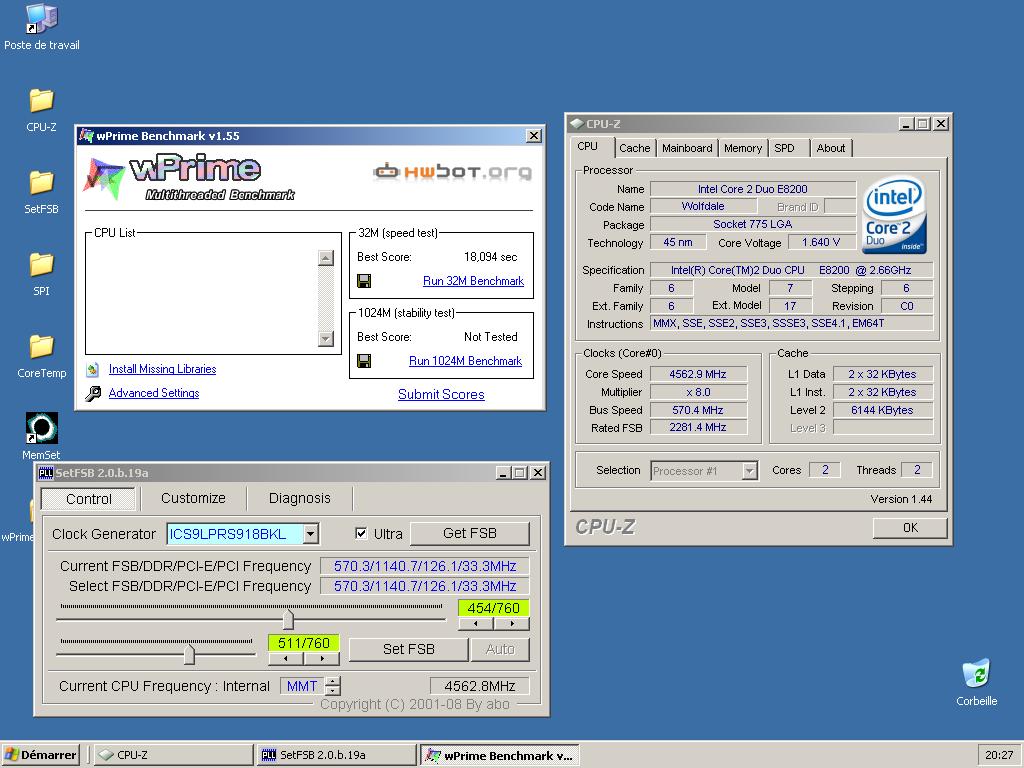This screenshot has height=768, width=1024.
Task: Close the wPrime Benchmark window
Action: point(534,135)
